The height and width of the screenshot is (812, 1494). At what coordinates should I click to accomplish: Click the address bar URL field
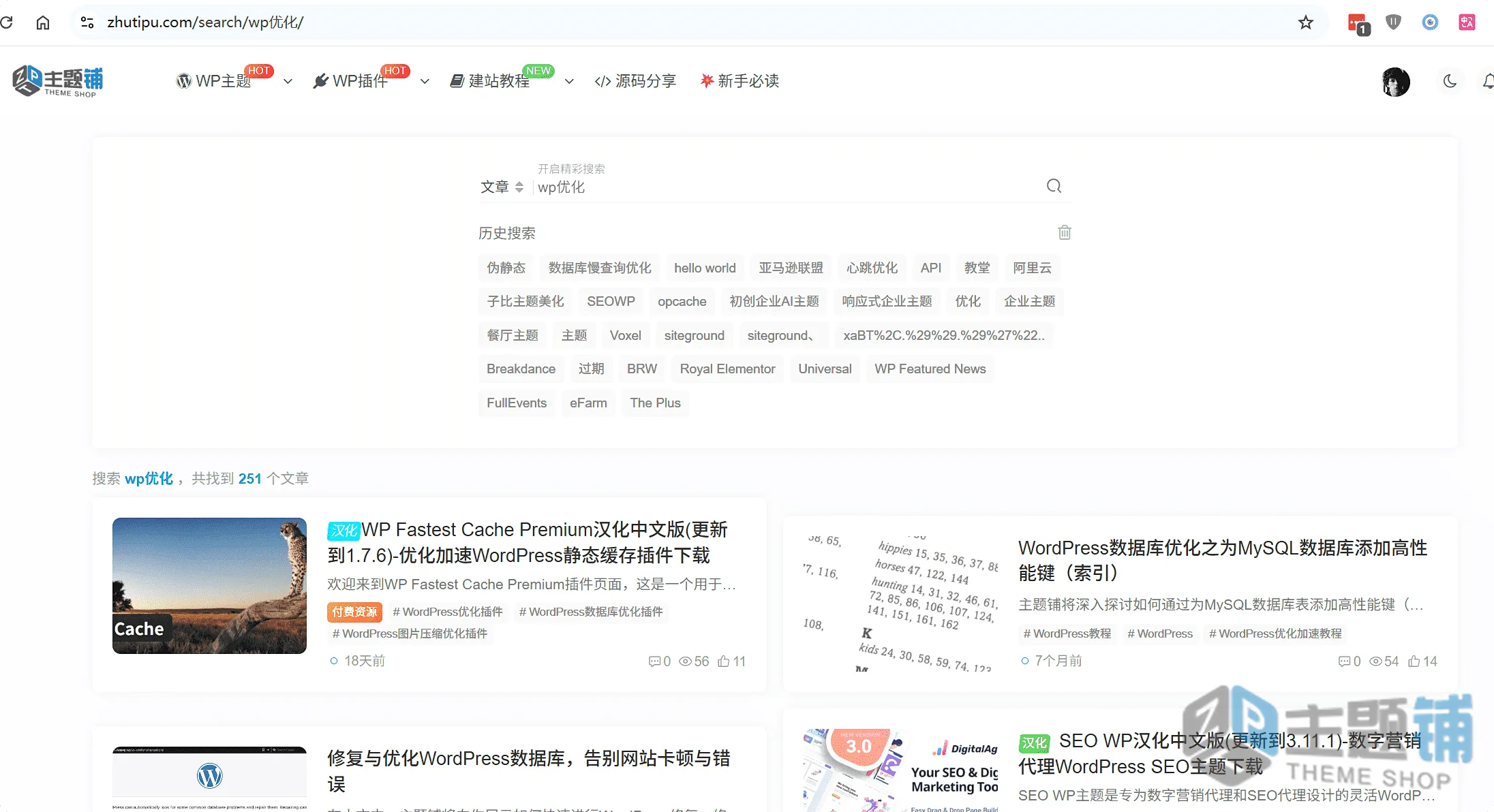pos(699,22)
